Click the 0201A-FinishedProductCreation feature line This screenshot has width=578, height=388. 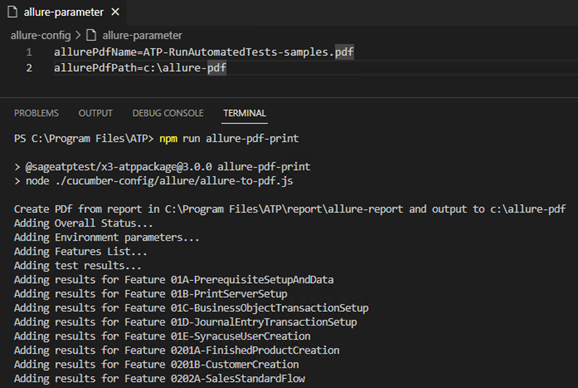pyautogui.click(x=177, y=350)
